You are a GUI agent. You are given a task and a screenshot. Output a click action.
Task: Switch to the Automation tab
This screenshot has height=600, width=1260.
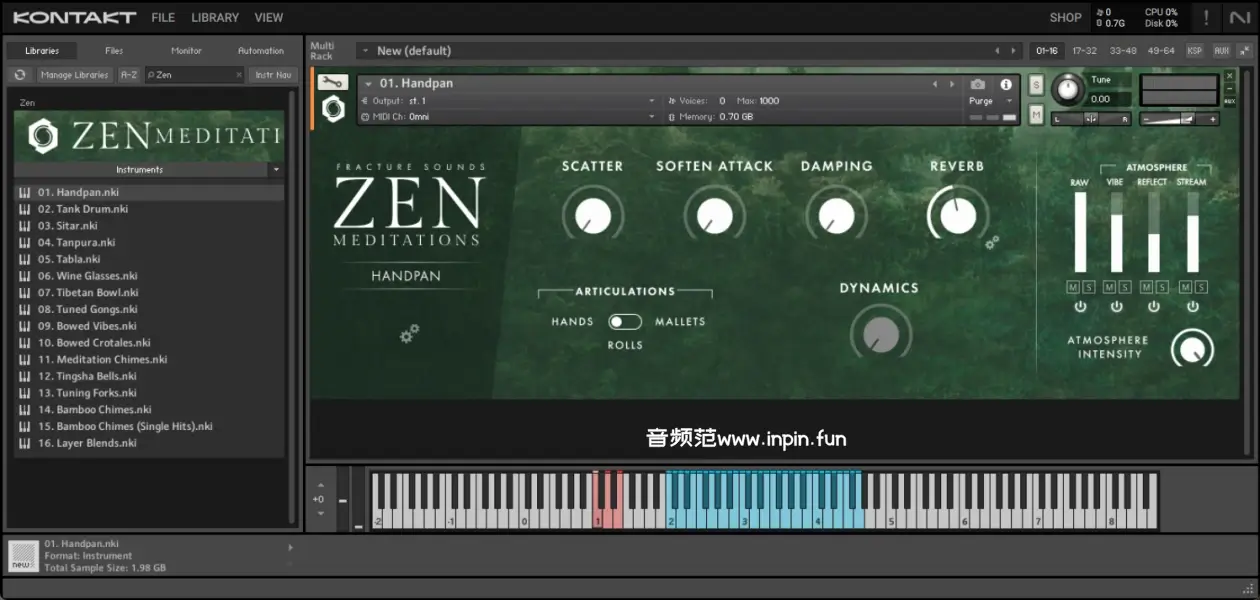click(x=261, y=51)
